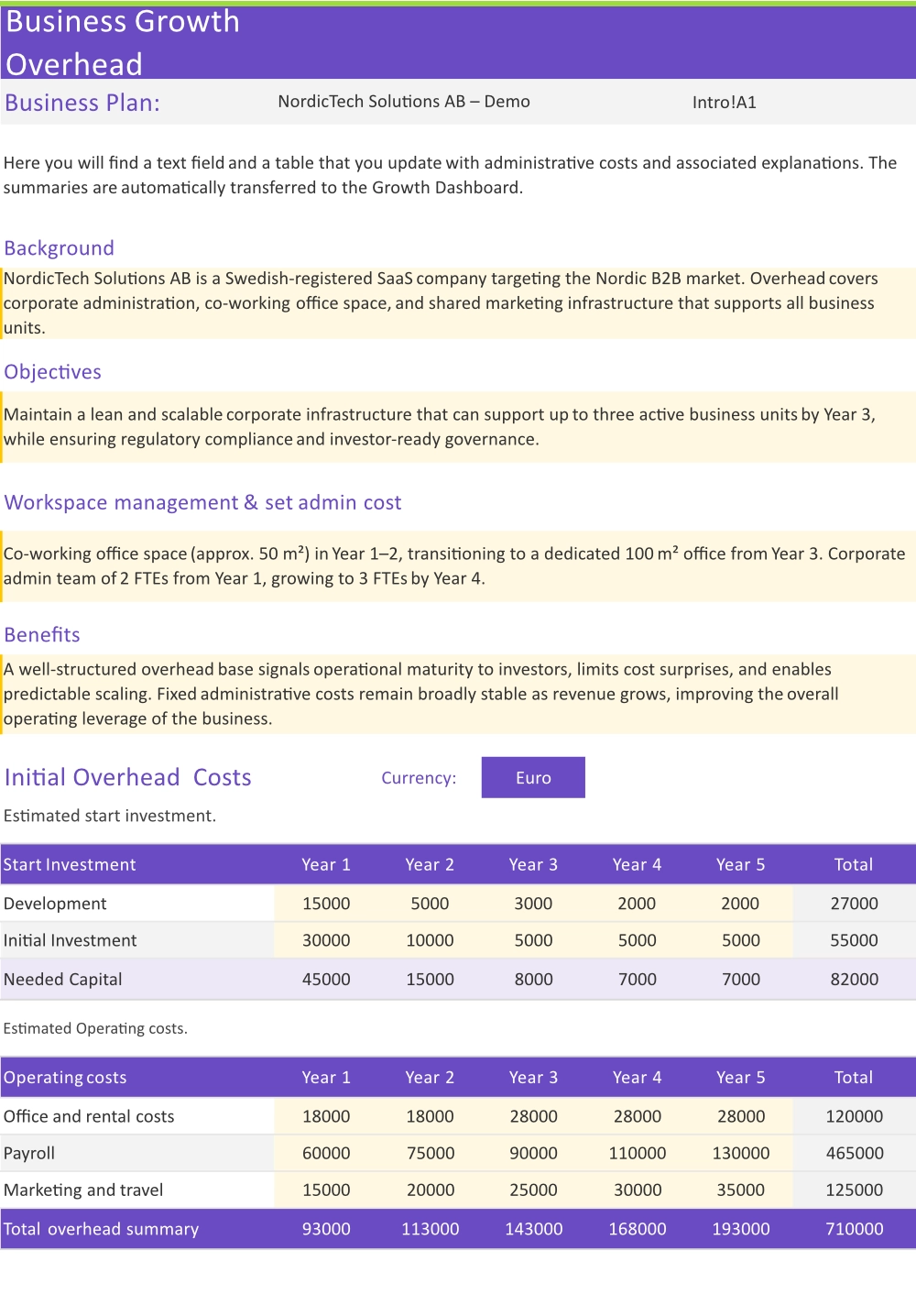This screenshot has width=916, height=1316.
Task: Select Payroll Year 4 cell 110000
Action: 637,1153
